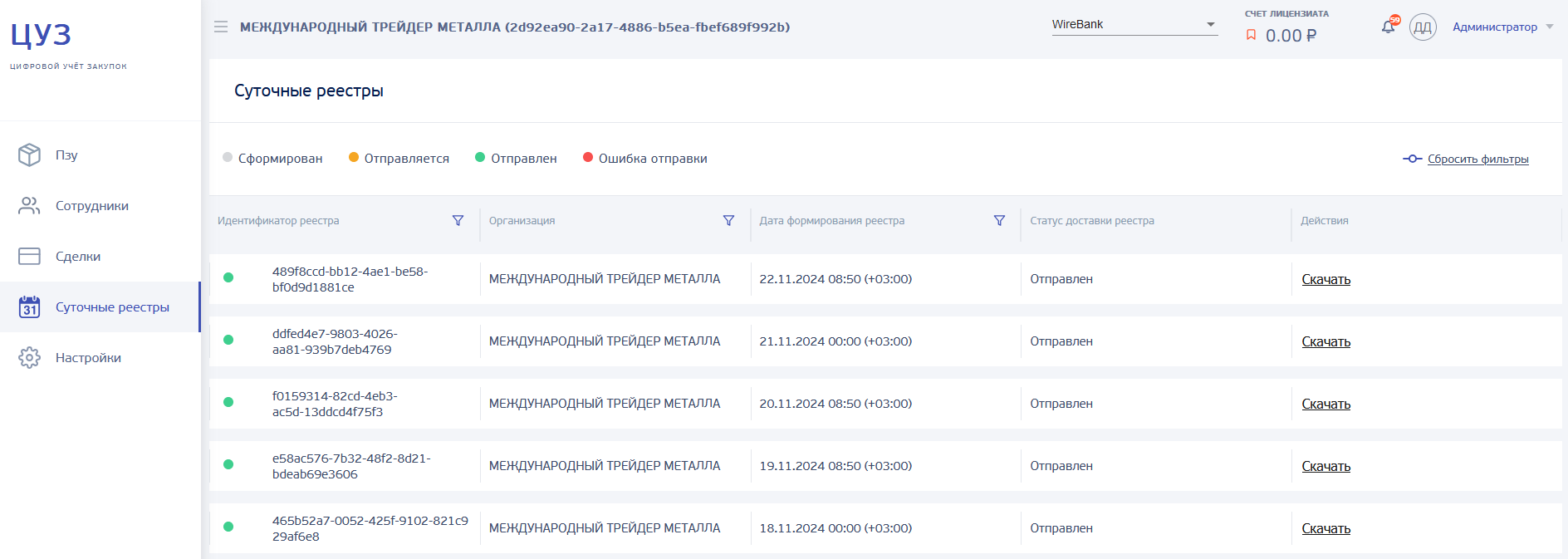This screenshot has width=1568, height=559.
Task: Click the ДД user avatar
Action: click(x=1423, y=27)
